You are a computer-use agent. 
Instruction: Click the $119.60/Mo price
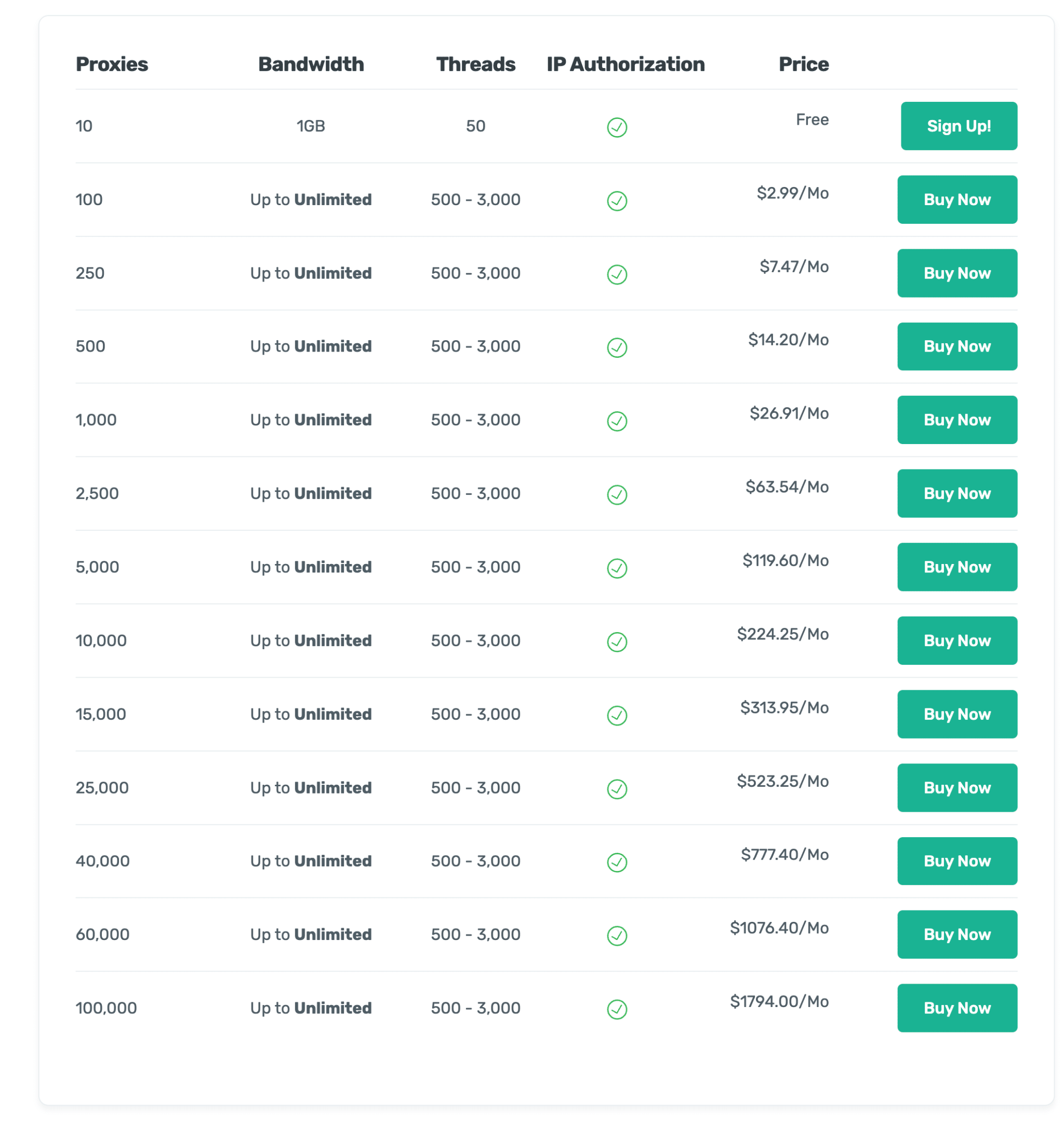(x=786, y=561)
